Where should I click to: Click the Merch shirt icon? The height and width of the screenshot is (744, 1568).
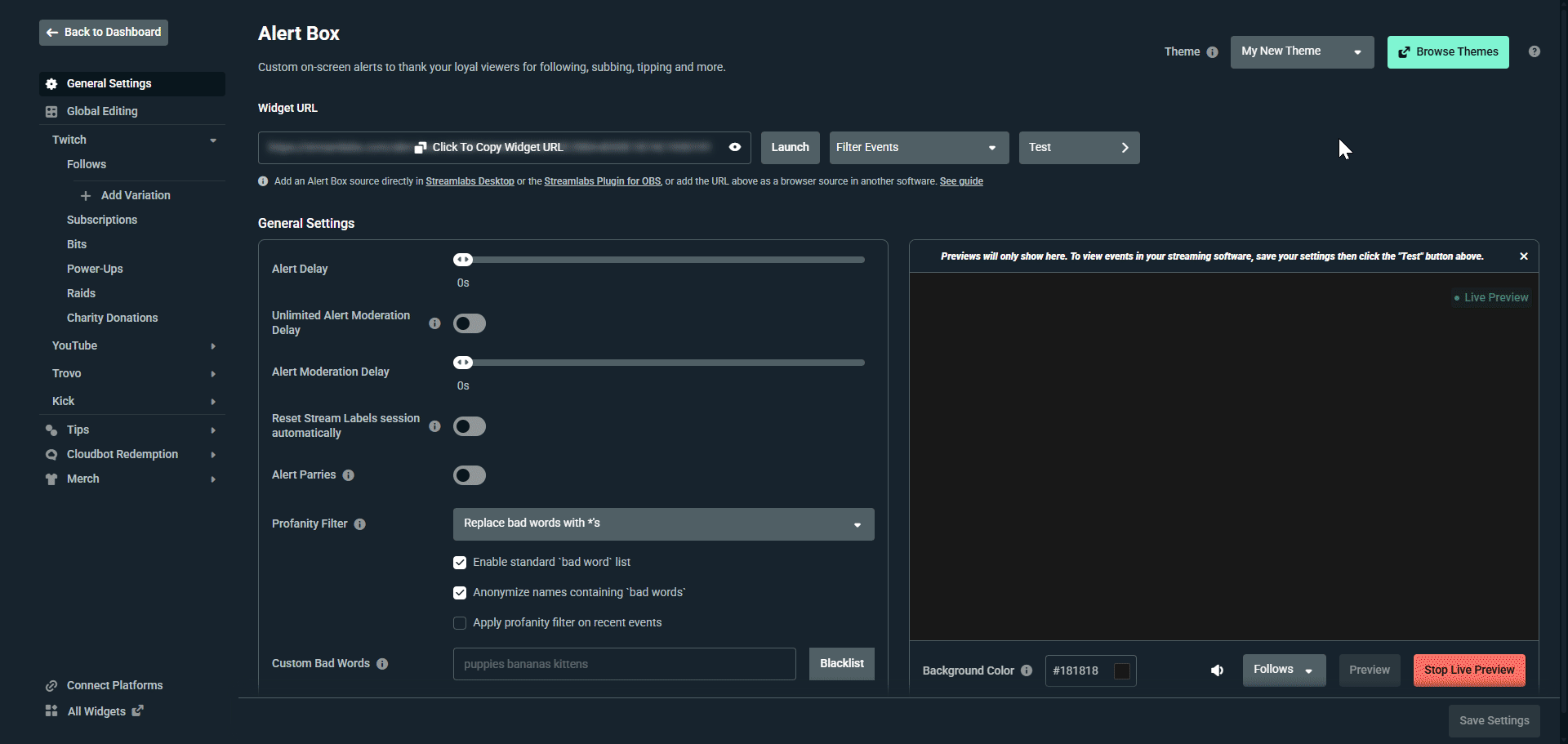click(51, 479)
